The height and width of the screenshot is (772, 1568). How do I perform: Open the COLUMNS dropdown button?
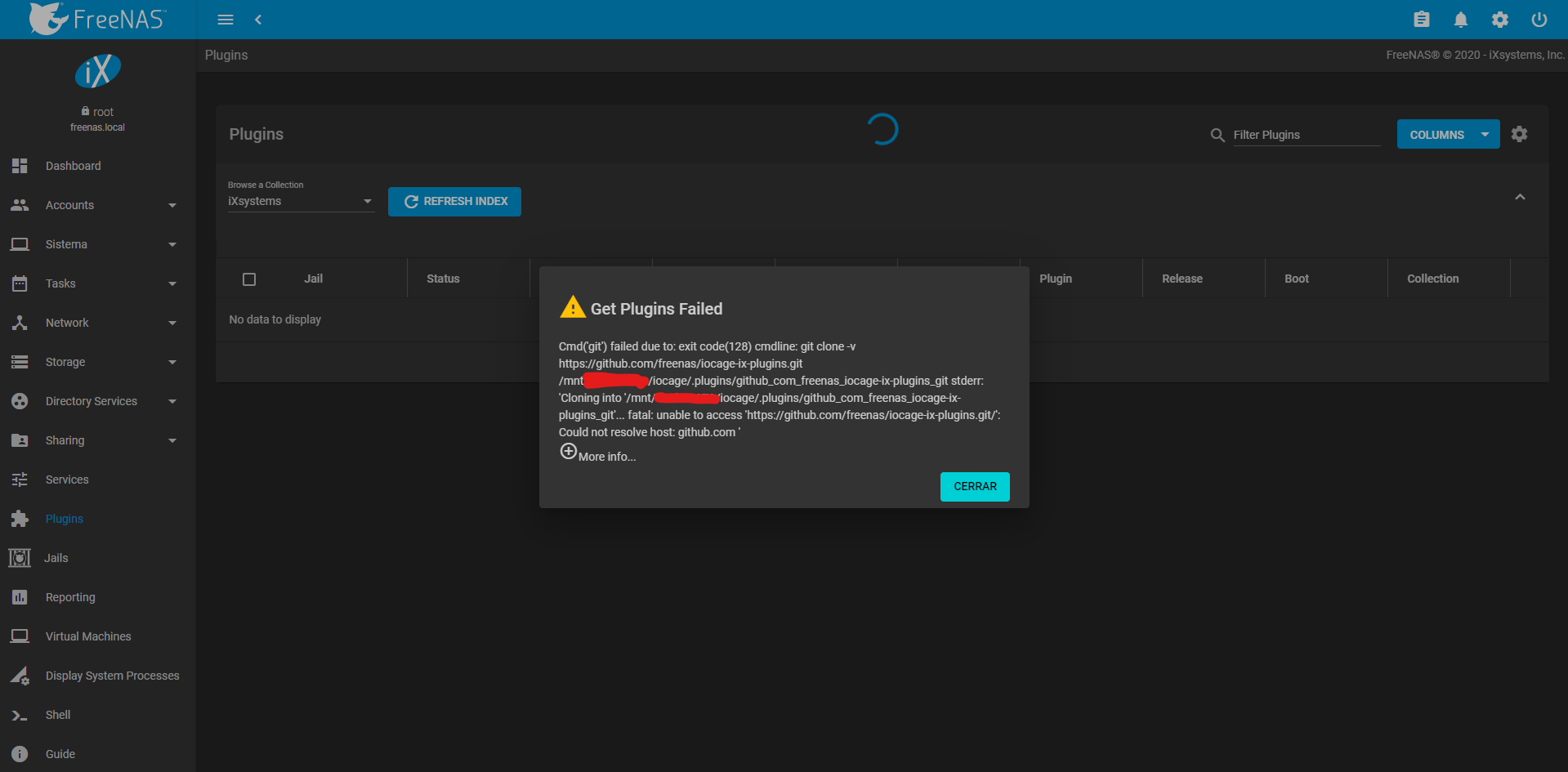click(1448, 135)
